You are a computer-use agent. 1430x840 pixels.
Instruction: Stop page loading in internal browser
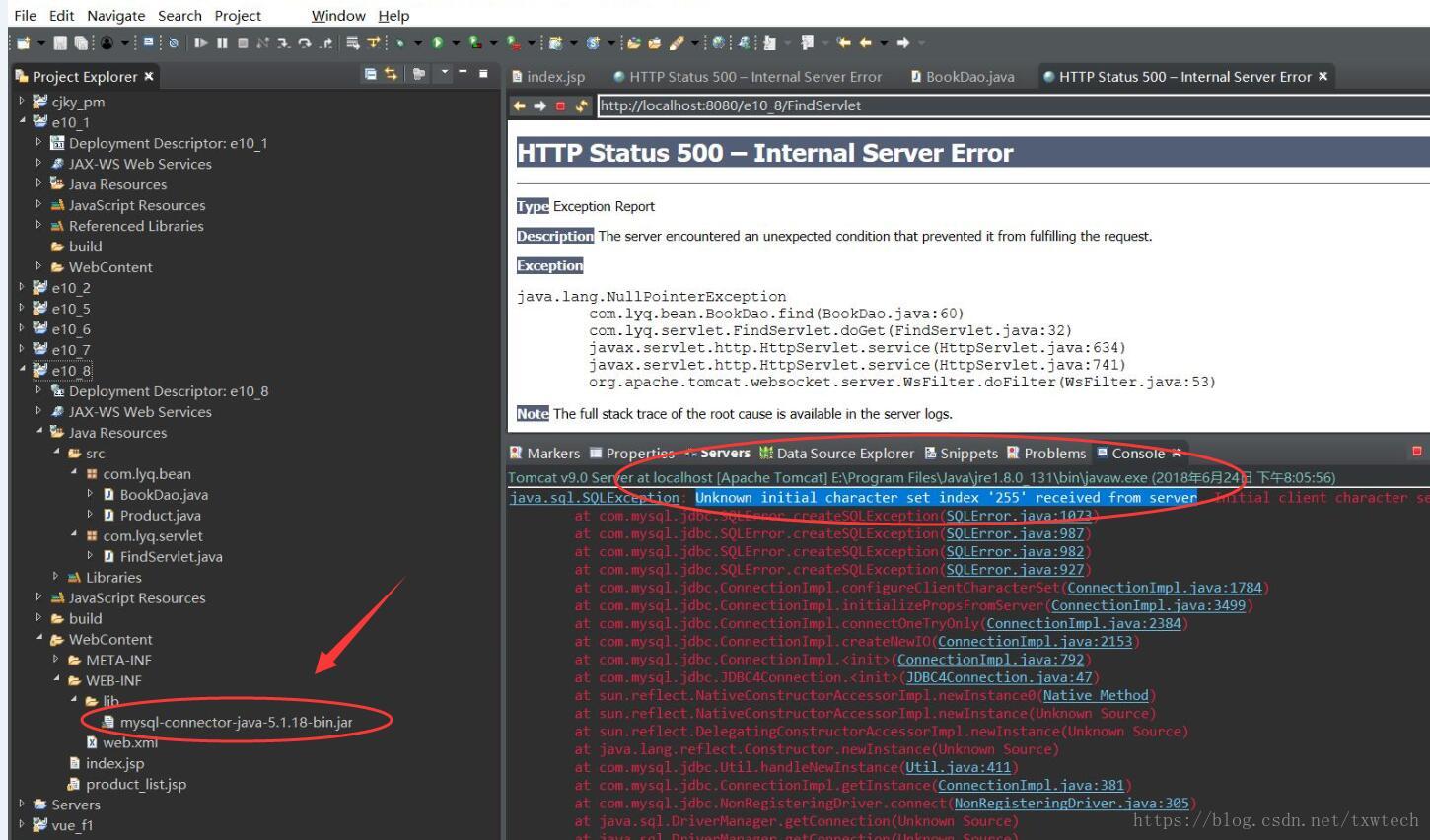pos(560,105)
